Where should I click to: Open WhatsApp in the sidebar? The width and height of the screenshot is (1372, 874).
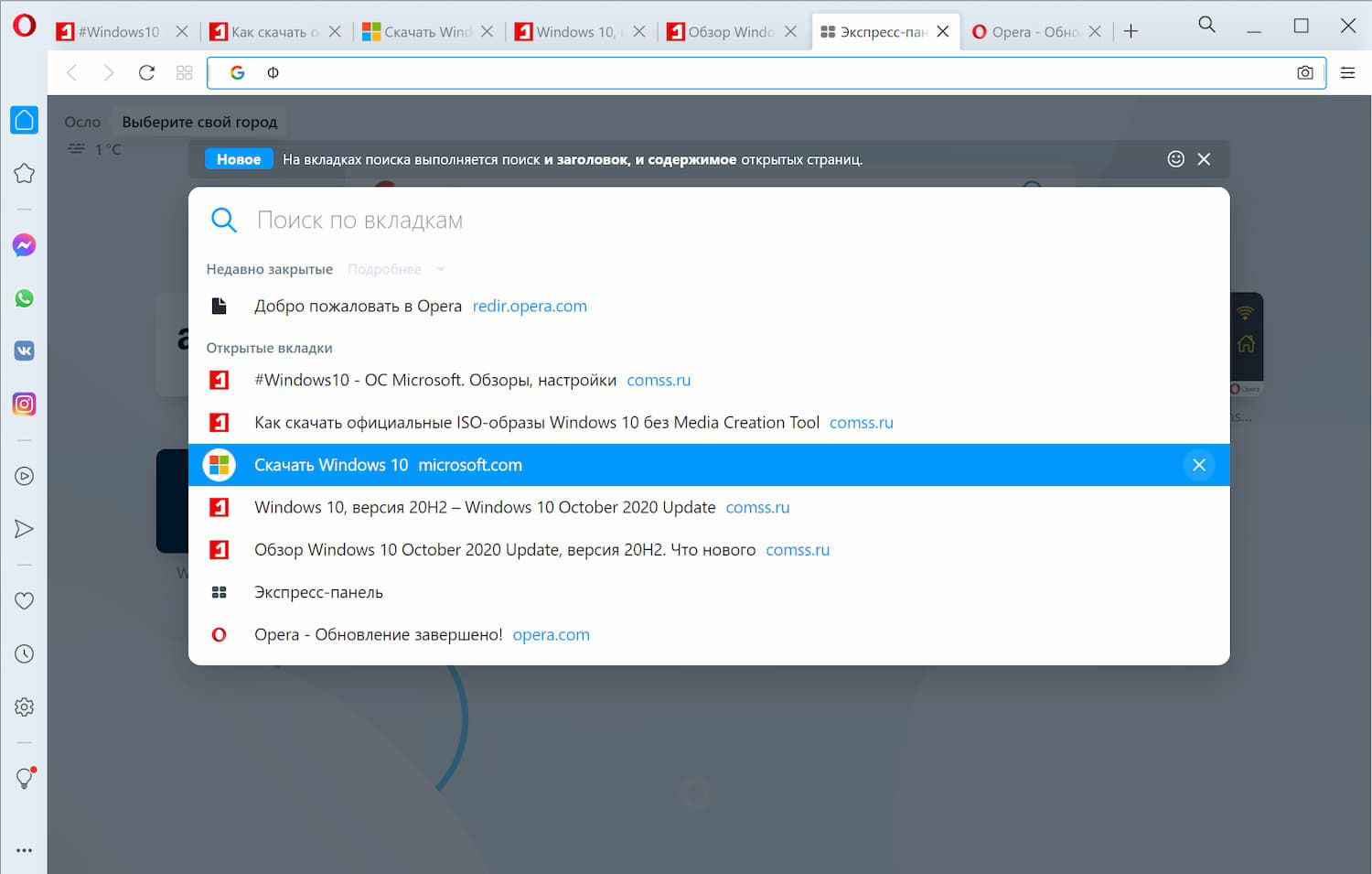(x=25, y=298)
